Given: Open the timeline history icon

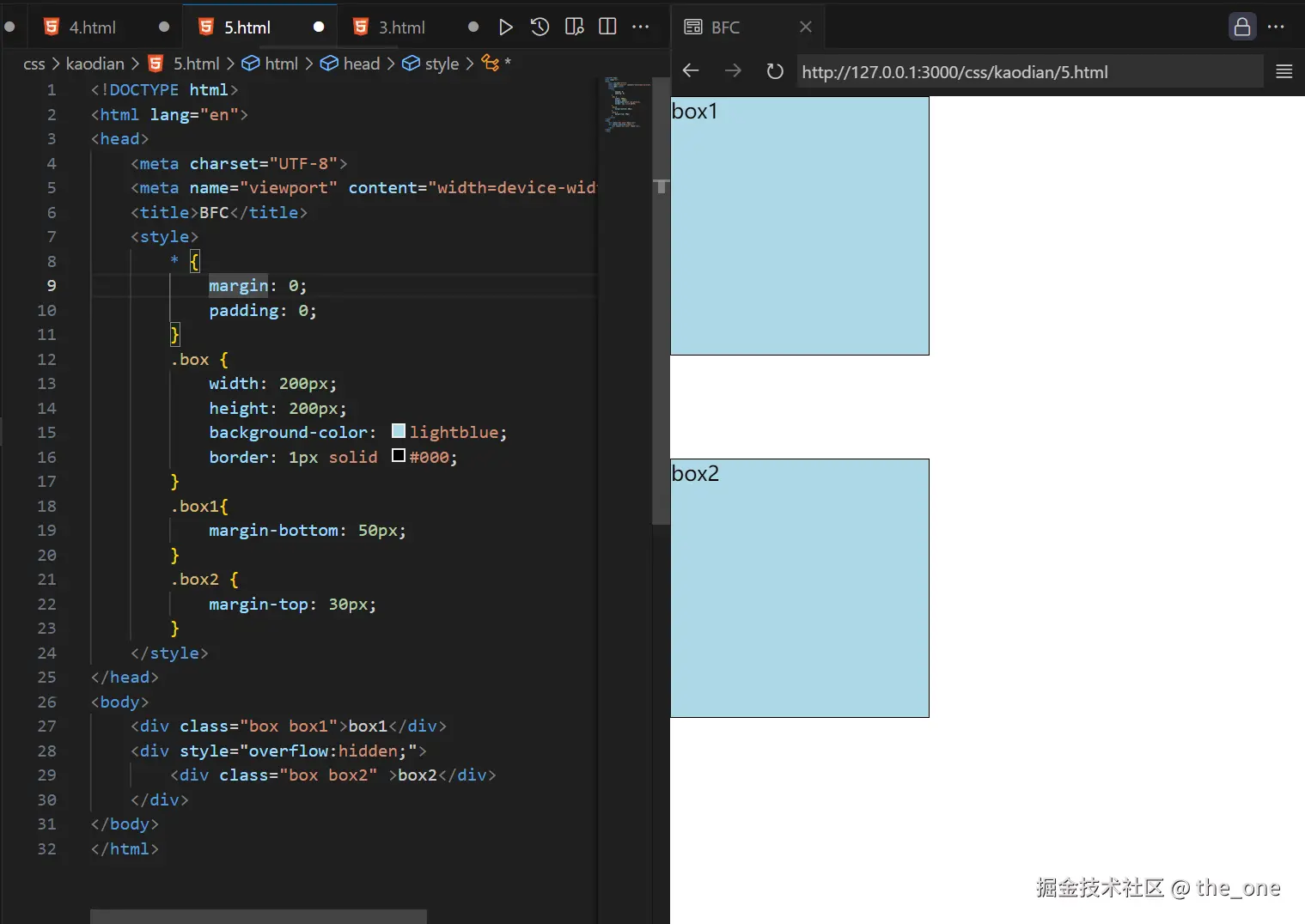Looking at the screenshot, I should (540, 27).
